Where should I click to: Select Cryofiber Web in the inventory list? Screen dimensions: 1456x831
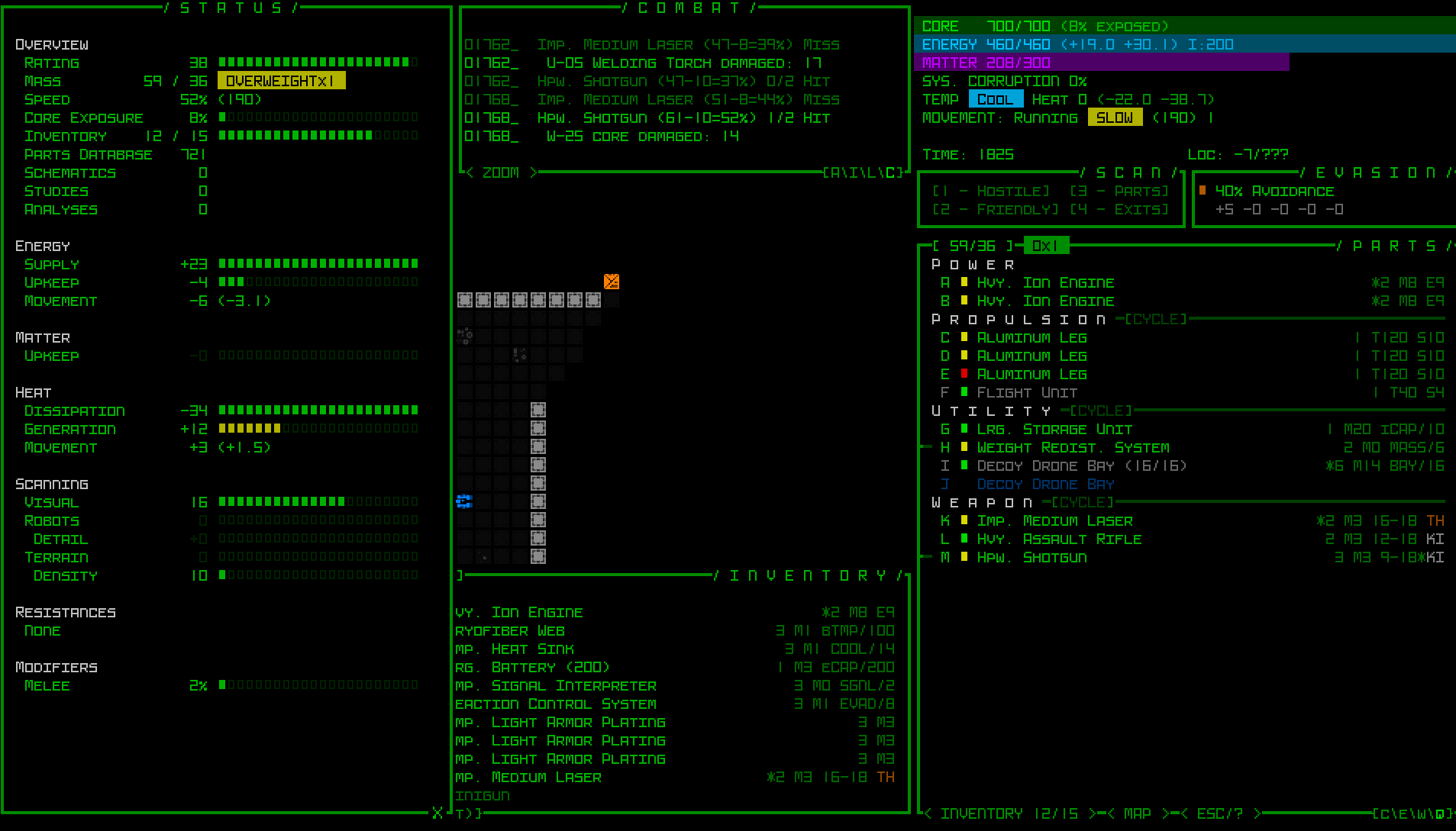675,630
